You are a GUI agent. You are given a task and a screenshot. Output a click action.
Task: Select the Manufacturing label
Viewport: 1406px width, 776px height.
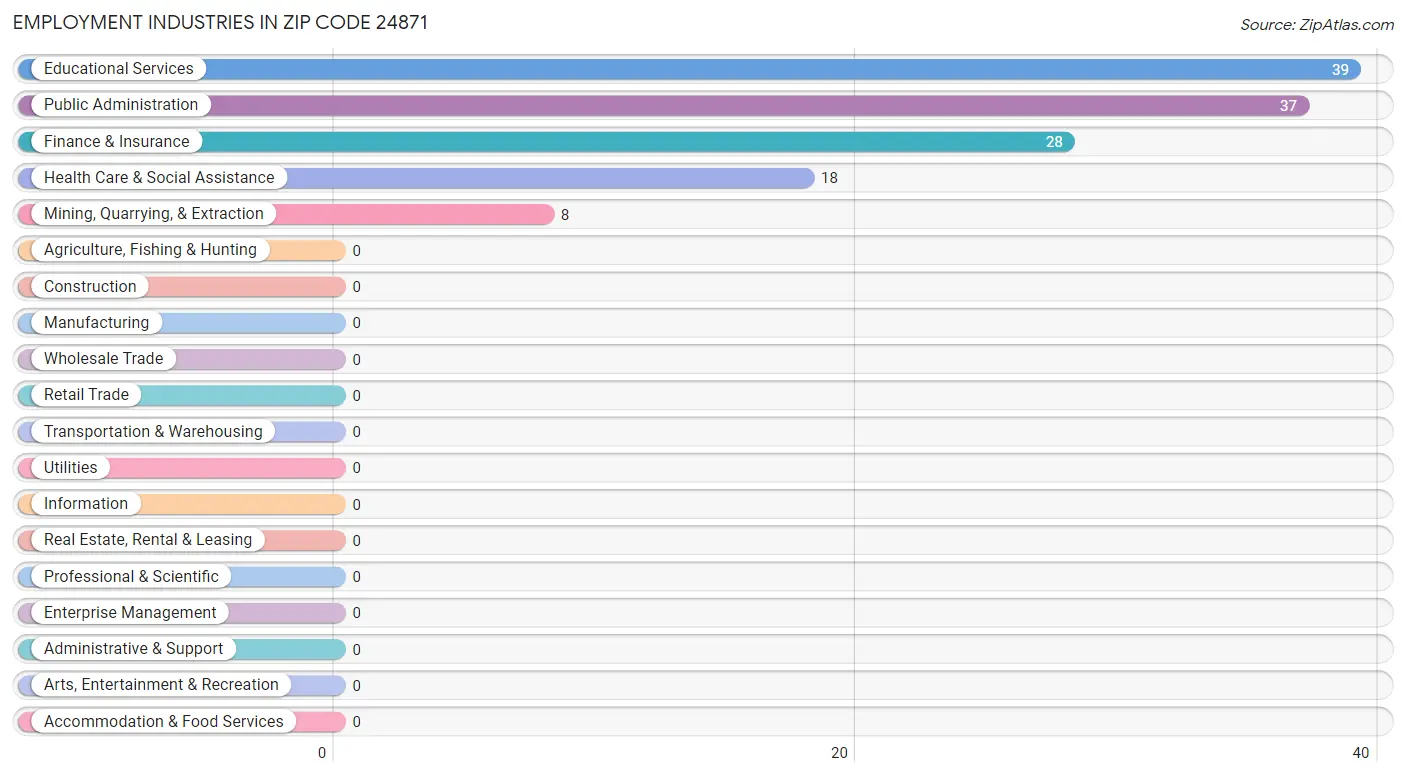tap(96, 323)
